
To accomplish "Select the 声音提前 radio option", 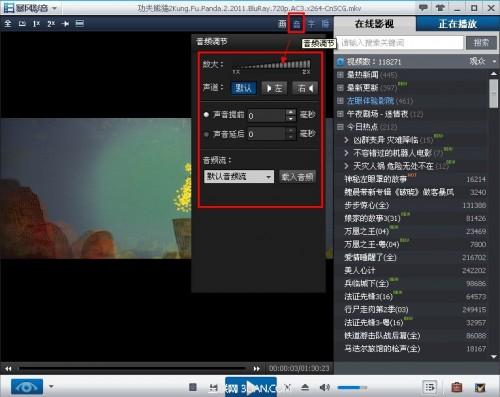I will pos(206,115).
